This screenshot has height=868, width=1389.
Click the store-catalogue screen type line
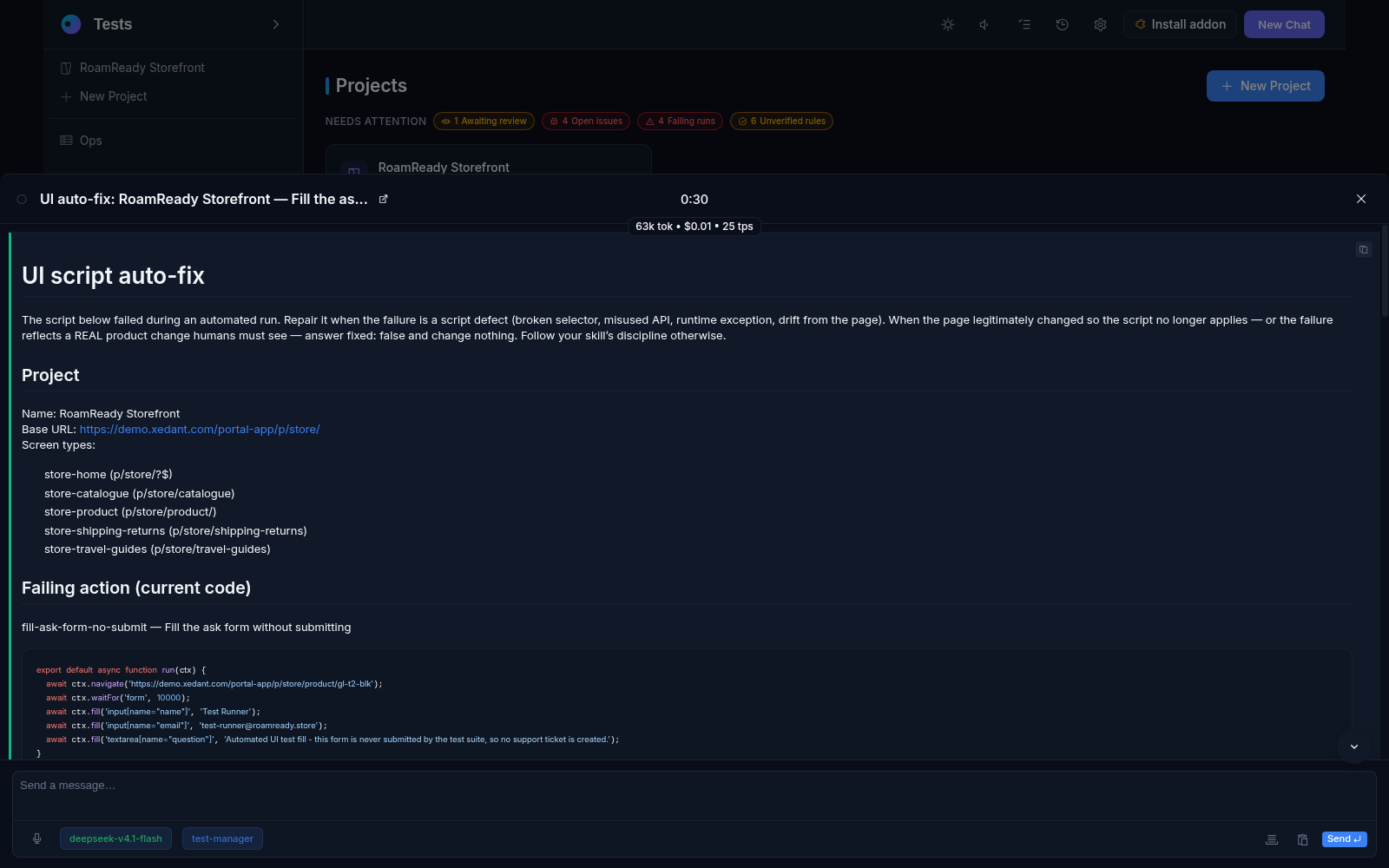(139, 494)
